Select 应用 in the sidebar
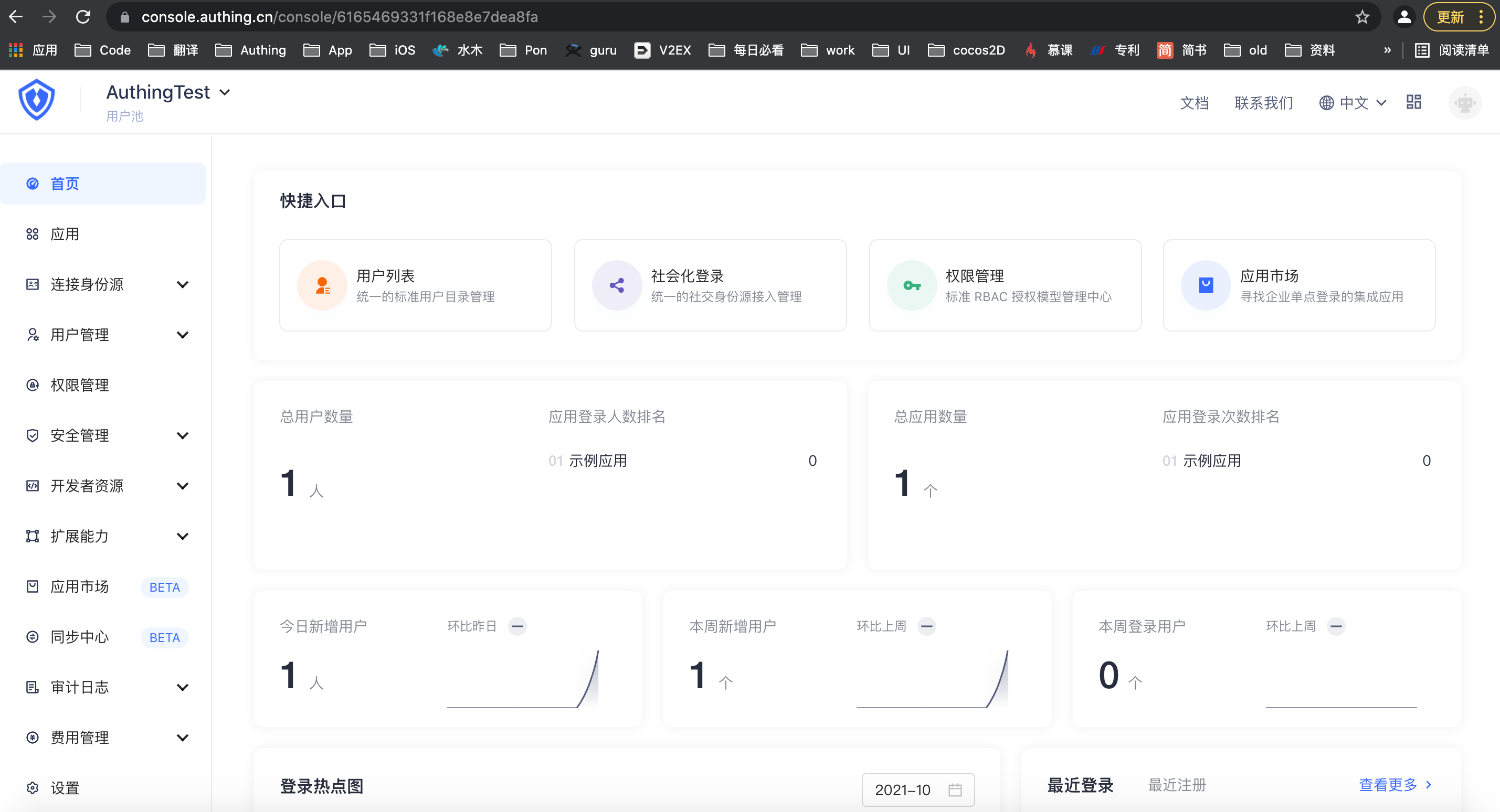Screen dimensions: 1500x812 [x=103, y=234]
